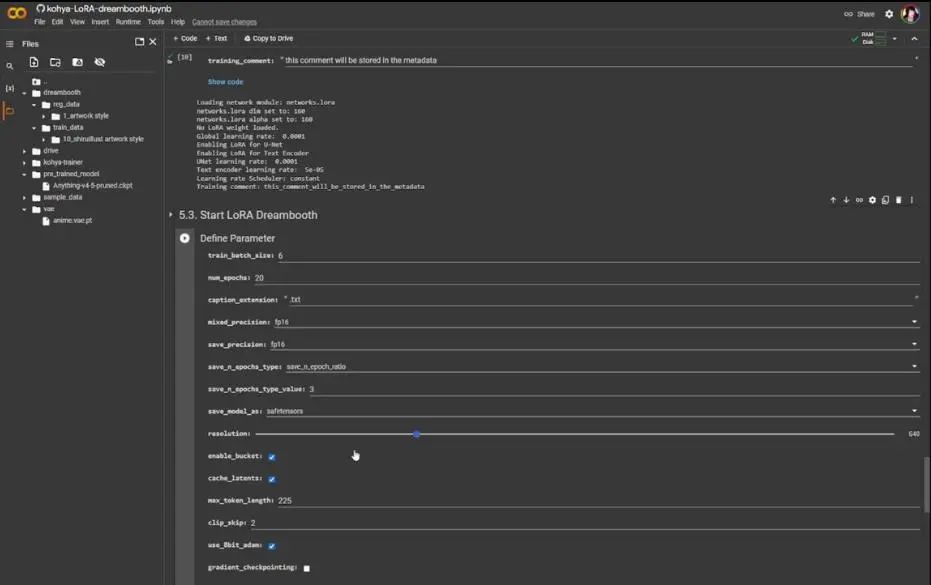
Task: Copy link to cell icon
Action: click(x=859, y=200)
